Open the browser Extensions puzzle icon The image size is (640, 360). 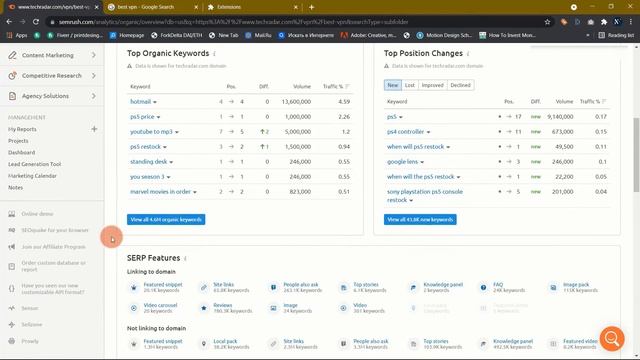604,22
